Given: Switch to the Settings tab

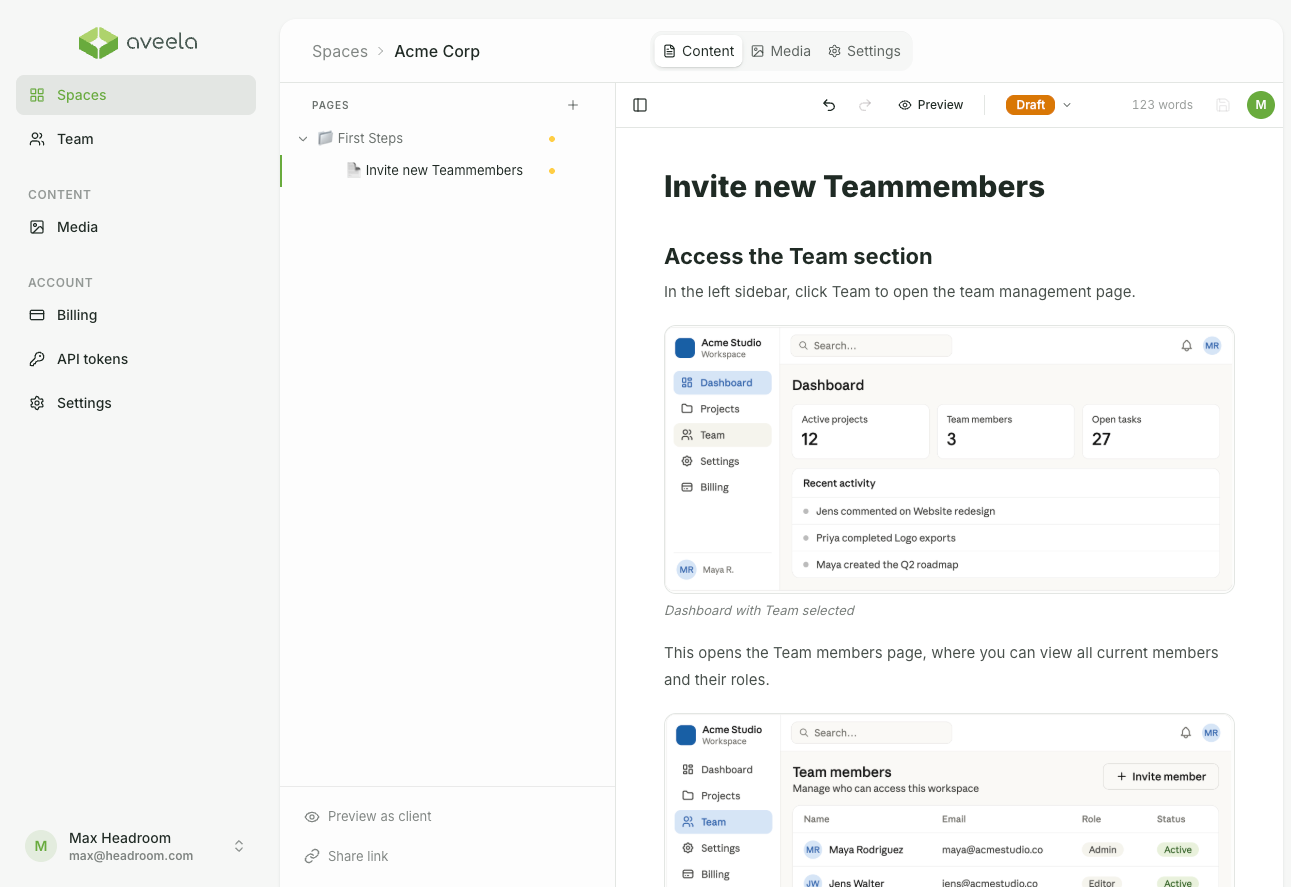Looking at the screenshot, I should (x=864, y=51).
